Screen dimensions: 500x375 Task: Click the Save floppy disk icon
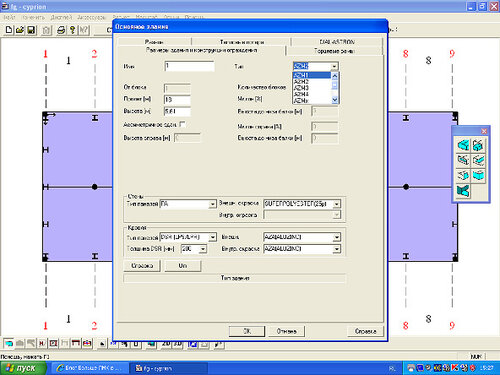pyautogui.click(x=31, y=30)
